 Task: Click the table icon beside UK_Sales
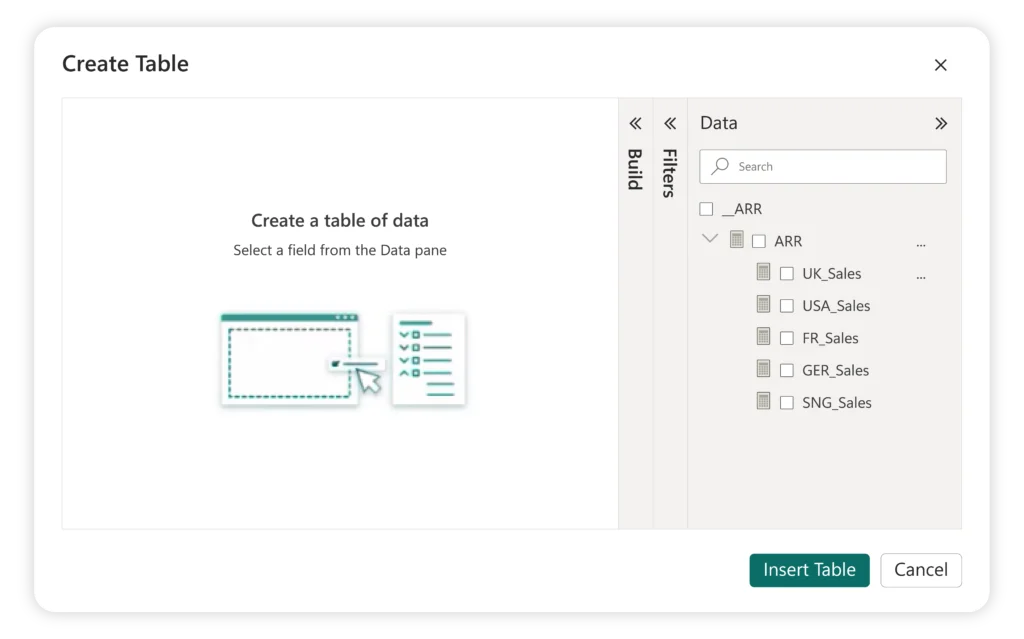pos(763,272)
